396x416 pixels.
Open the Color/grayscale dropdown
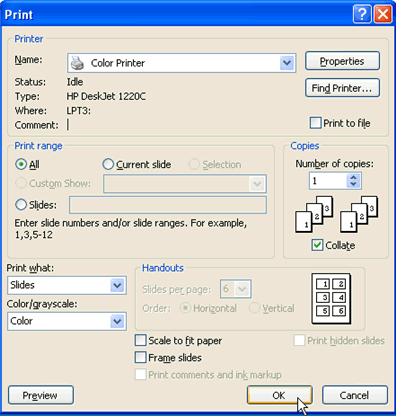[117, 321]
